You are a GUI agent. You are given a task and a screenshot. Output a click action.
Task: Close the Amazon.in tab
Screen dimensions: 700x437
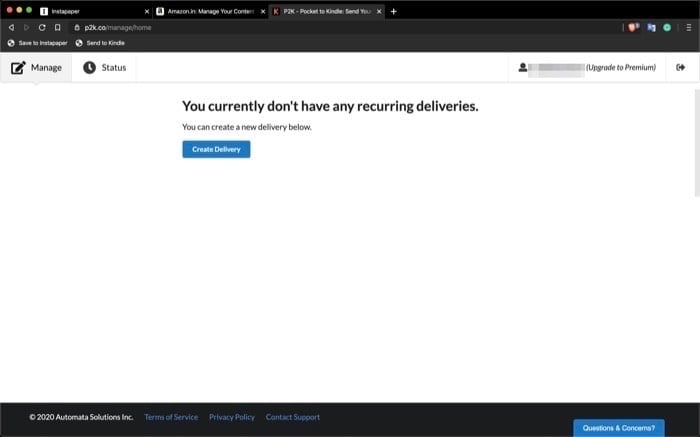(x=263, y=12)
